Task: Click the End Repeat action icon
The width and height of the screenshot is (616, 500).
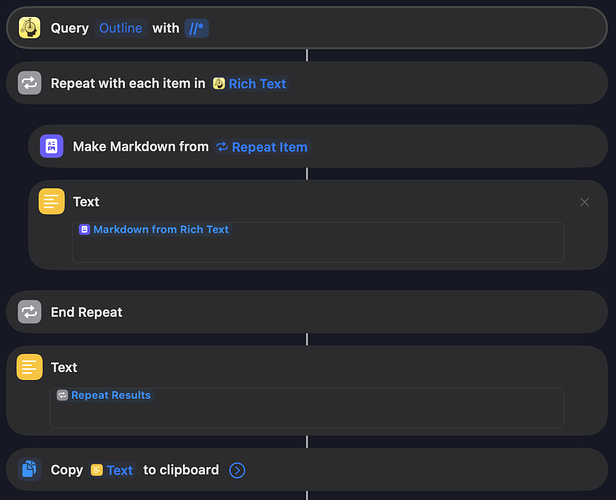Action: click(x=29, y=312)
